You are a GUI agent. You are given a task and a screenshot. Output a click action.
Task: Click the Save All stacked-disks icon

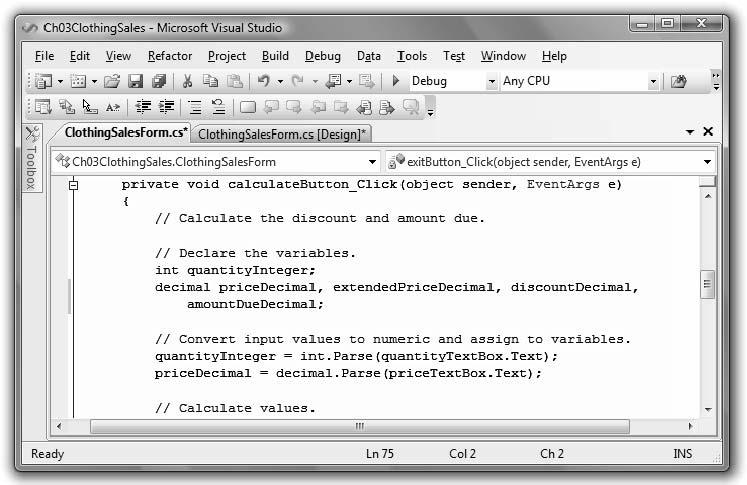159,81
